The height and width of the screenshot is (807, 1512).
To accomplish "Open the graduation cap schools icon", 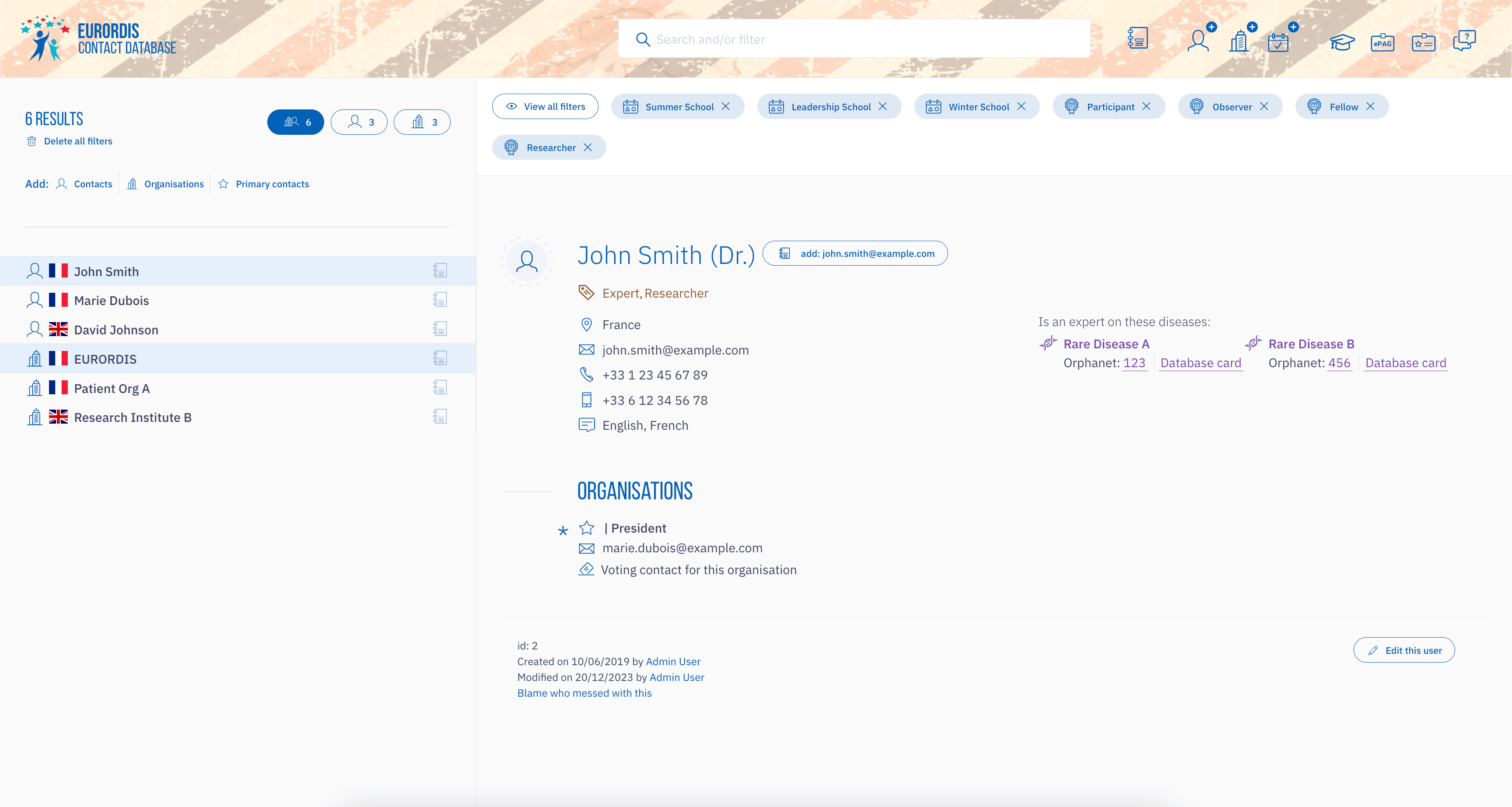I will (x=1342, y=42).
